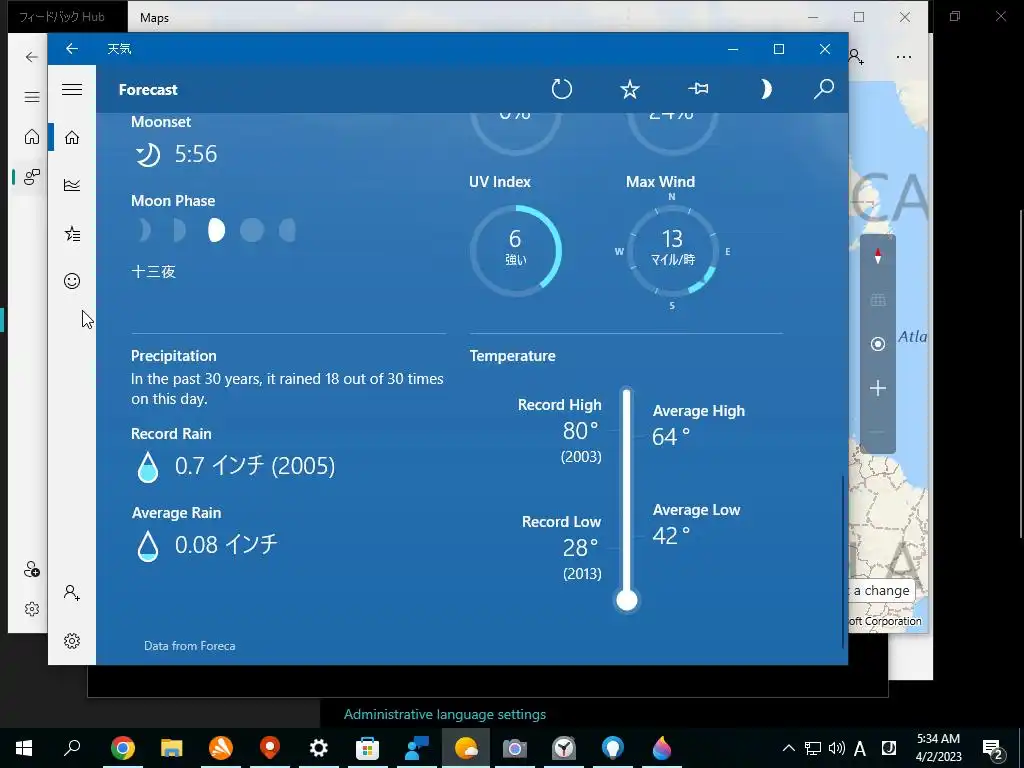This screenshot has width=1024, height=768.
Task: Open Feedback Hub feedback section icon
Action: point(32,176)
